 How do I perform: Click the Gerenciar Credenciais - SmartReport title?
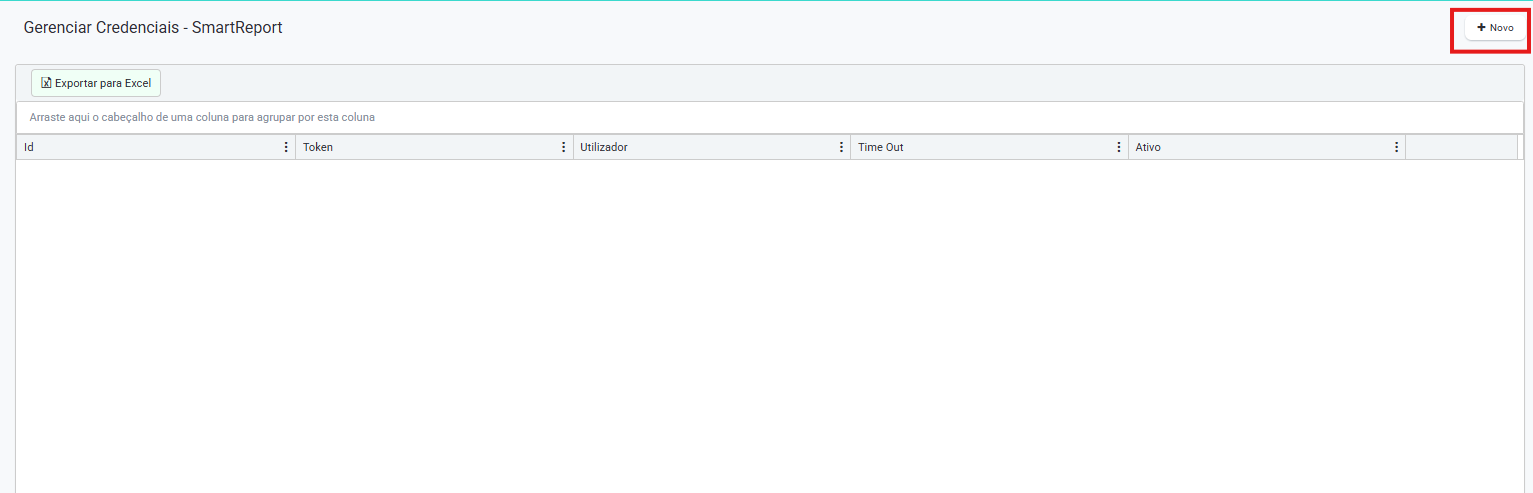[x=153, y=28]
